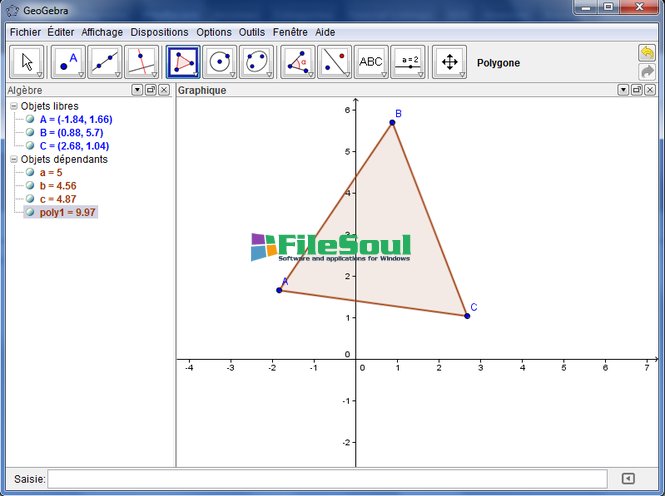The width and height of the screenshot is (665, 496).
Task: Open the Affichage menu
Action: click(102, 32)
